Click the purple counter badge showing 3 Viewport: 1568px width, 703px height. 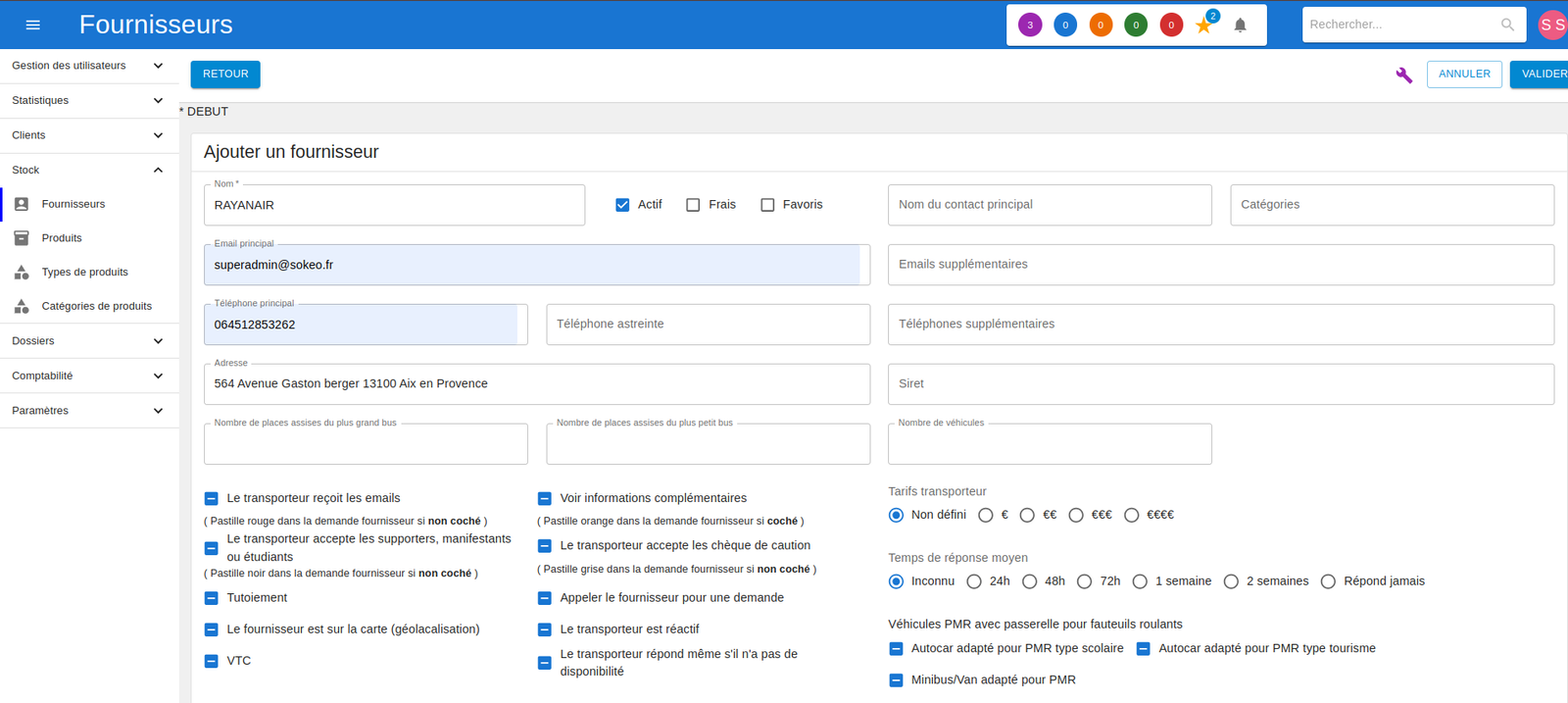coord(1030,25)
